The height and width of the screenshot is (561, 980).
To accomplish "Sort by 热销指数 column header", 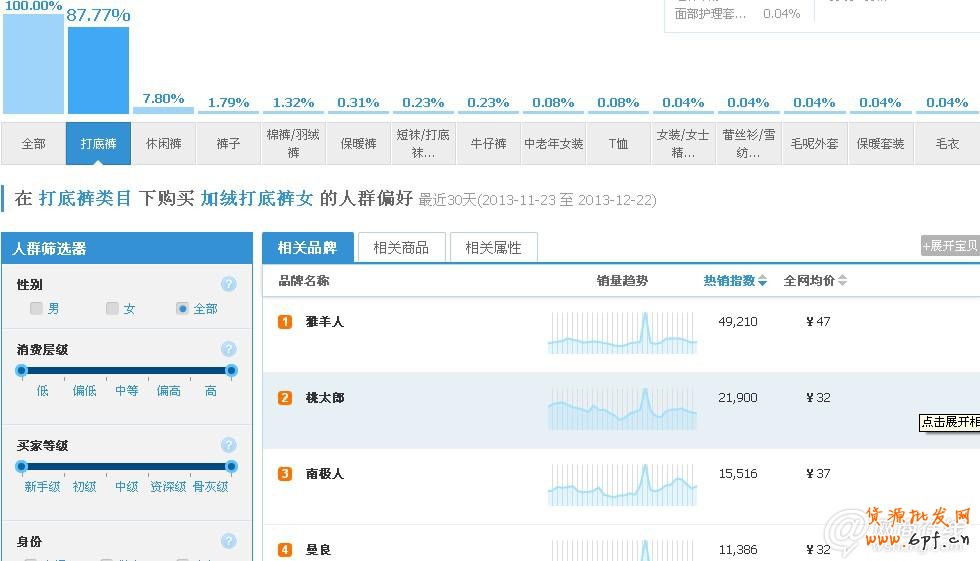I will 735,281.
